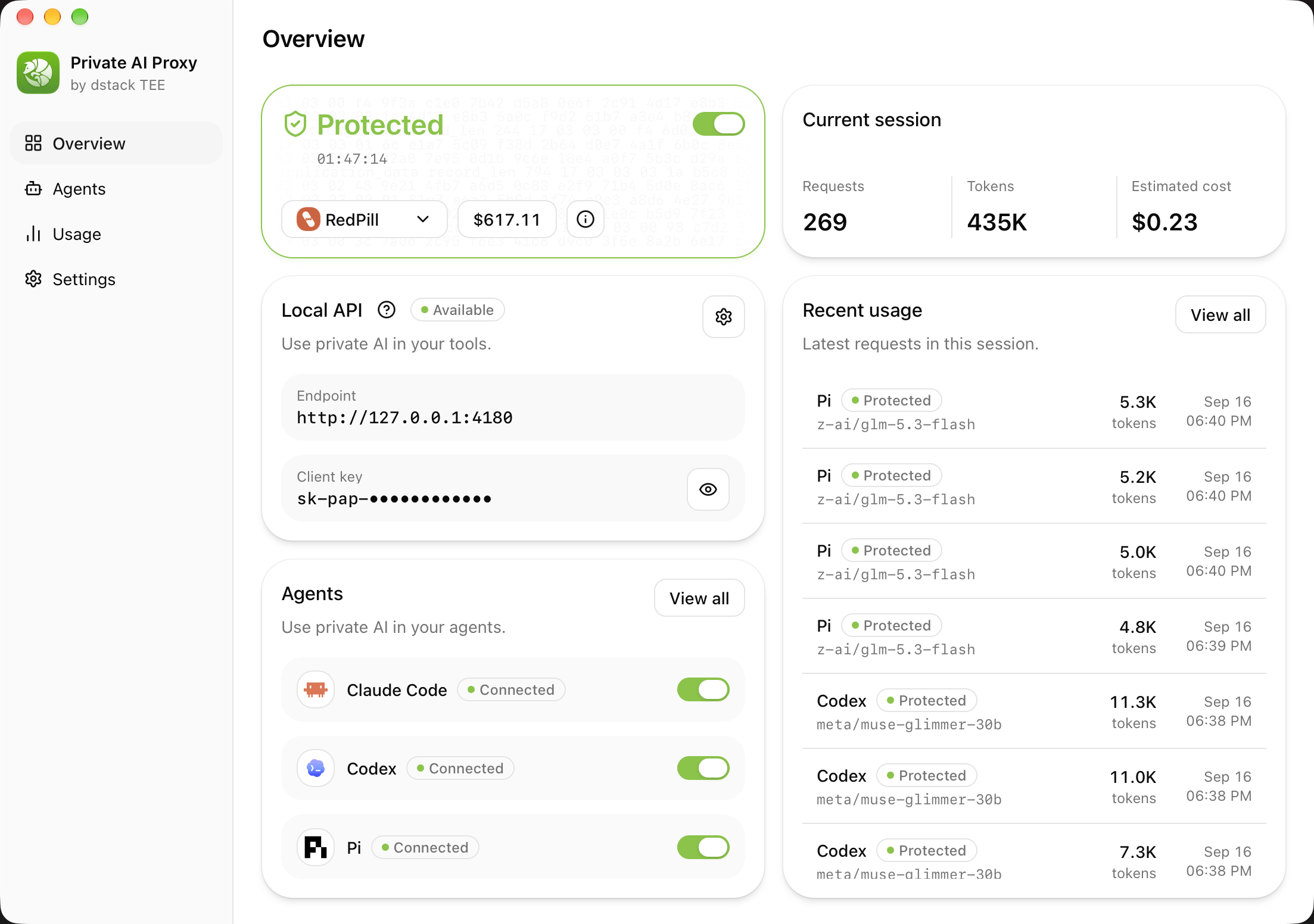Click the Private AI Proxy app logo
The image size is (1314, 924).
click(x=38, y=73)
